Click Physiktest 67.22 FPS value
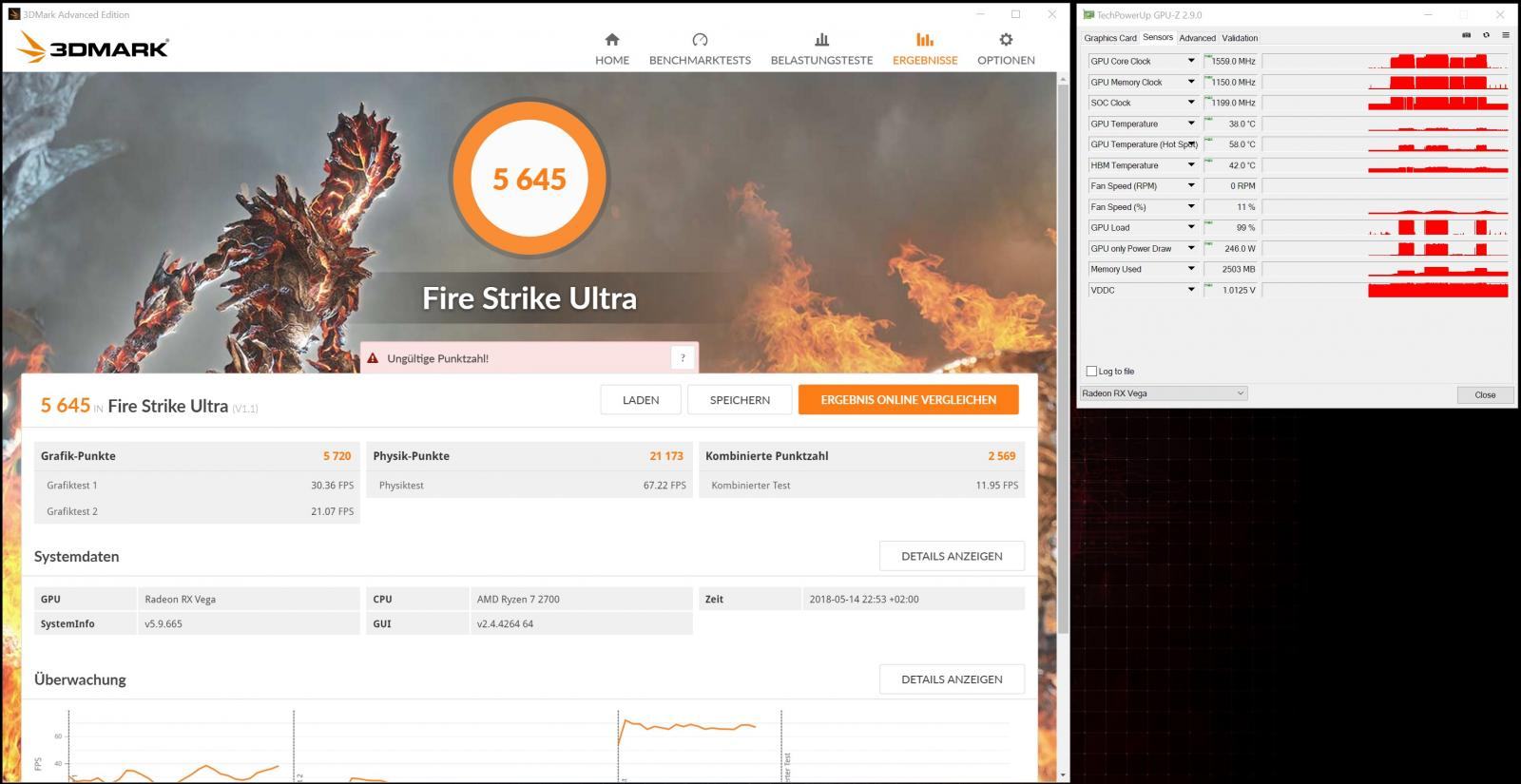The image size is (1521, 784). pos(664,486)
